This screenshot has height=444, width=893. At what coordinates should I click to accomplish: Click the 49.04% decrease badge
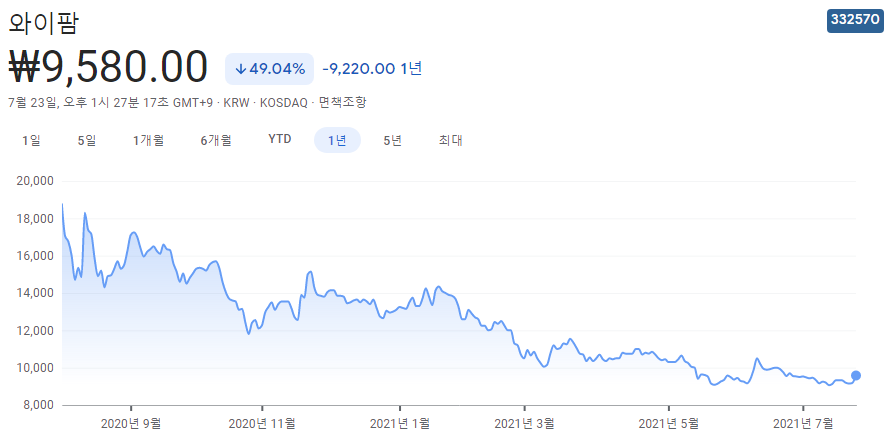(269, 69)
